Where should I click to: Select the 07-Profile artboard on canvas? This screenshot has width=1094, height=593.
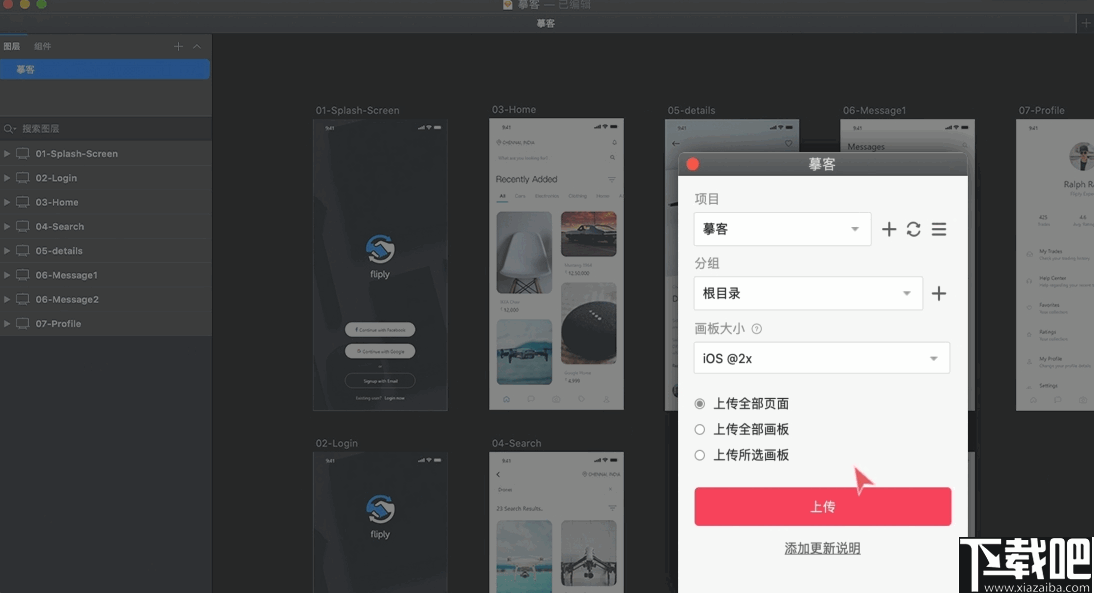point(1055,265)
